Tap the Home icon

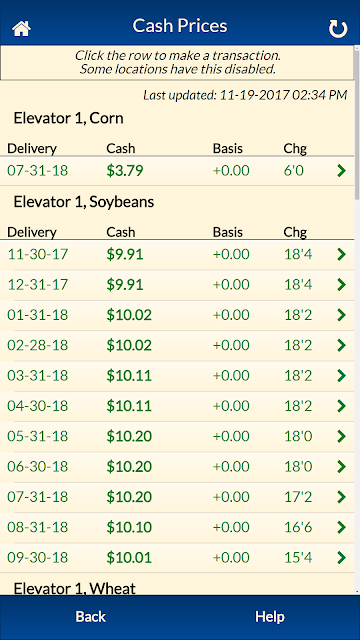coord(21,29)
